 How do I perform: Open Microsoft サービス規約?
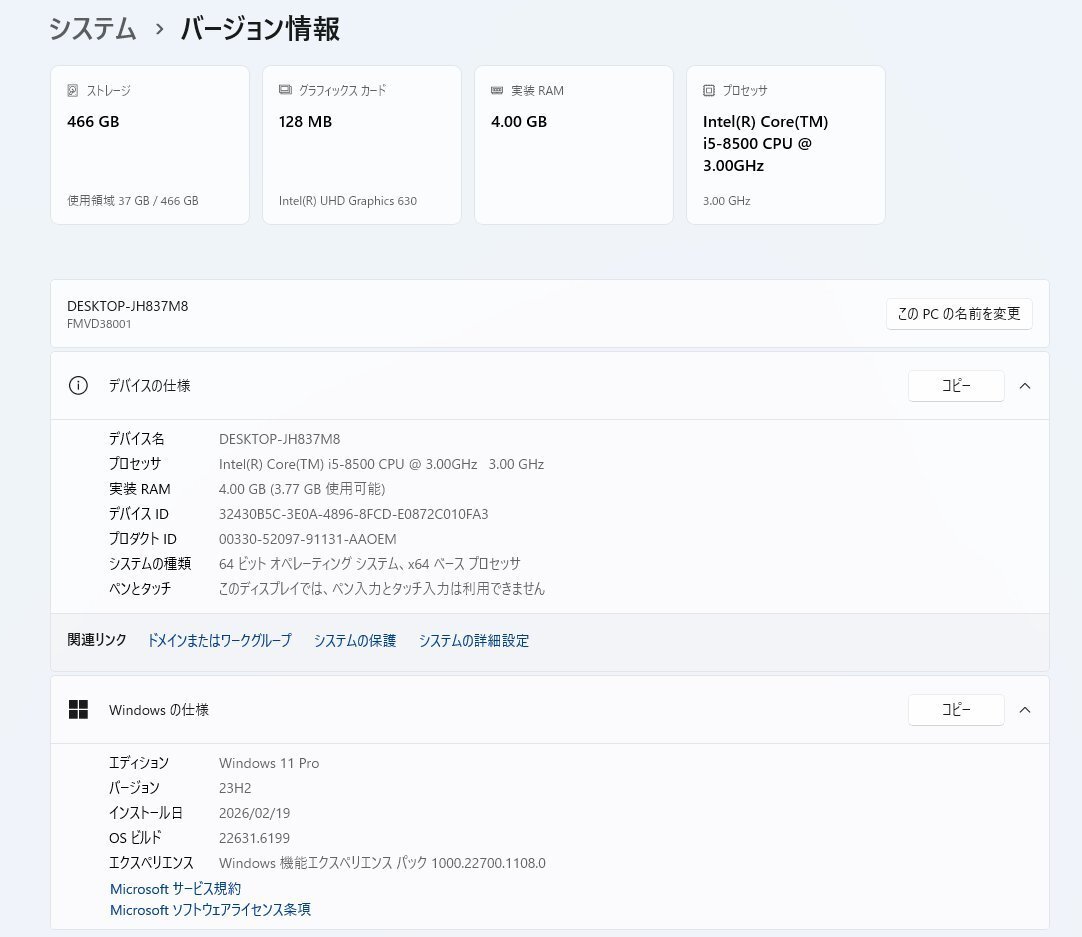(x=174, y=888)
